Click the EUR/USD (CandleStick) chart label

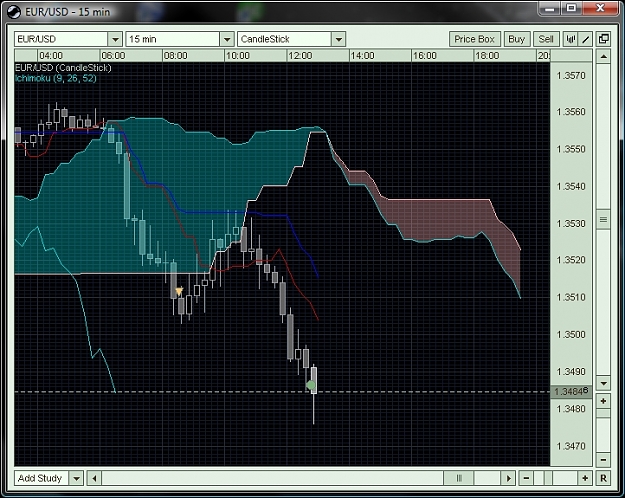(63, 68)
